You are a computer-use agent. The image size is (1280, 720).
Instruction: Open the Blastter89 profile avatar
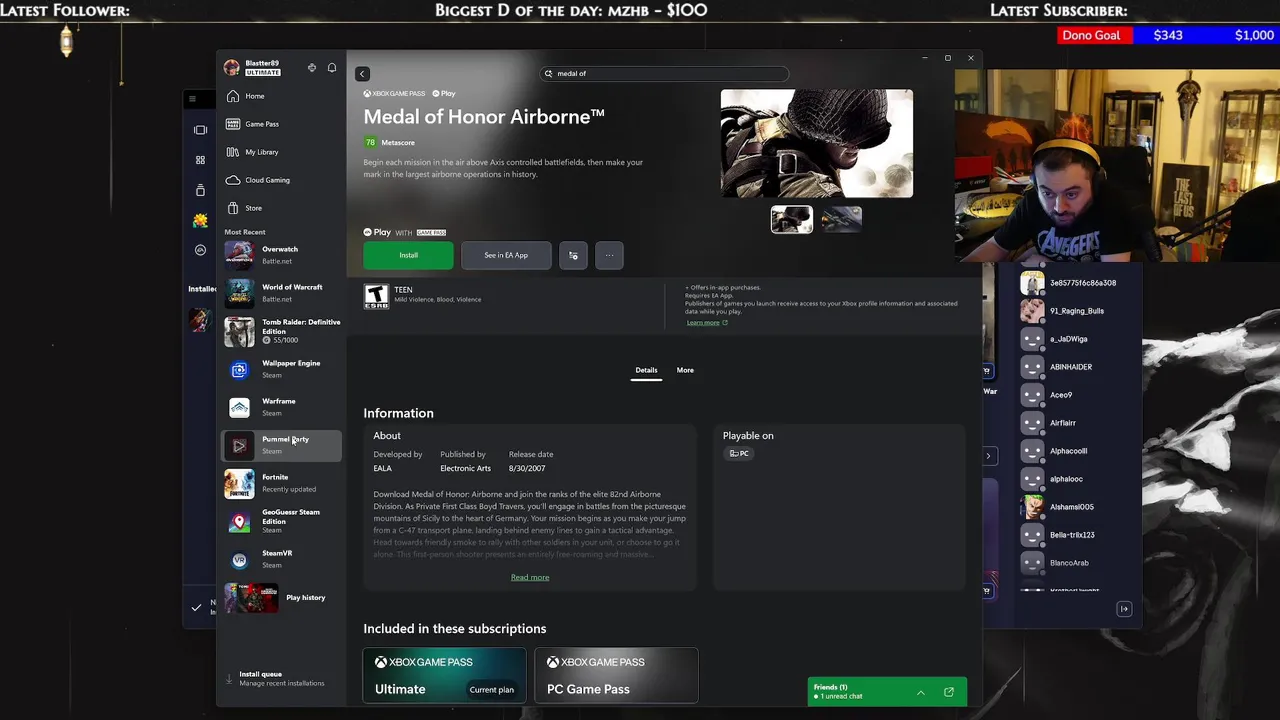232,67
